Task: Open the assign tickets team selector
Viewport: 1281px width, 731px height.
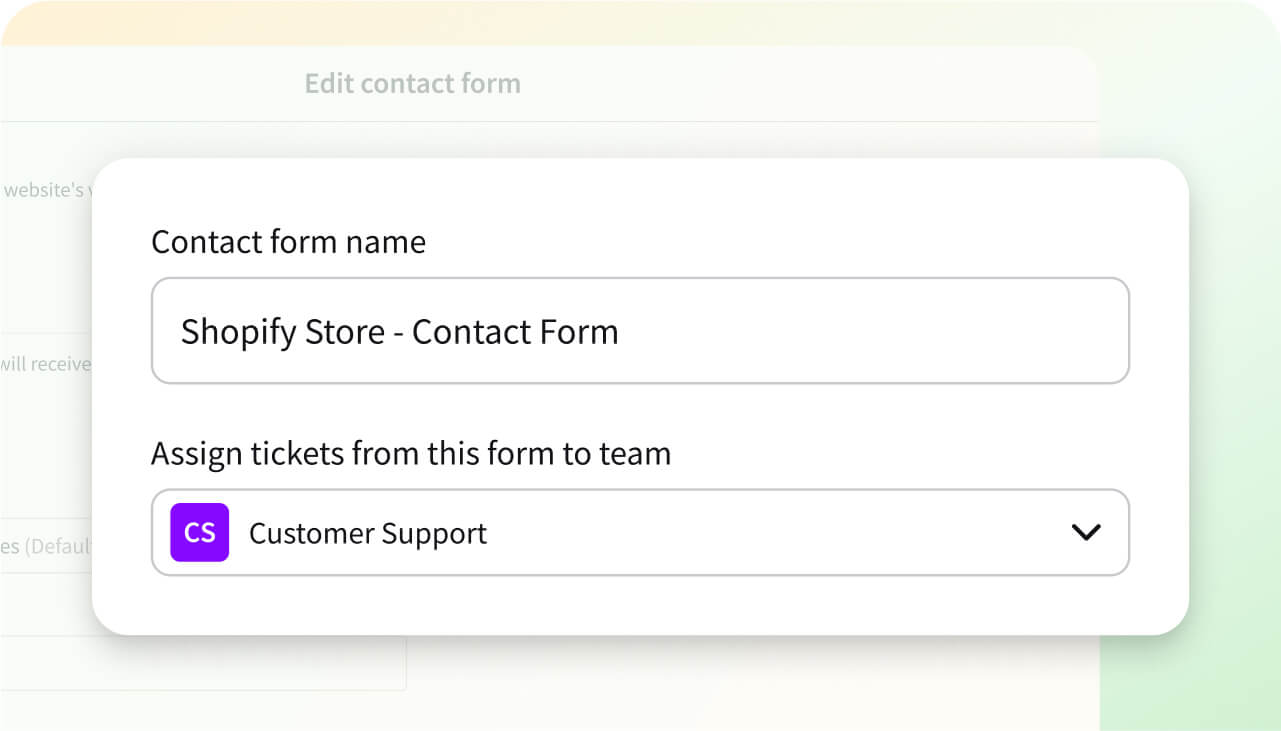Action: (x=640, y=532)
